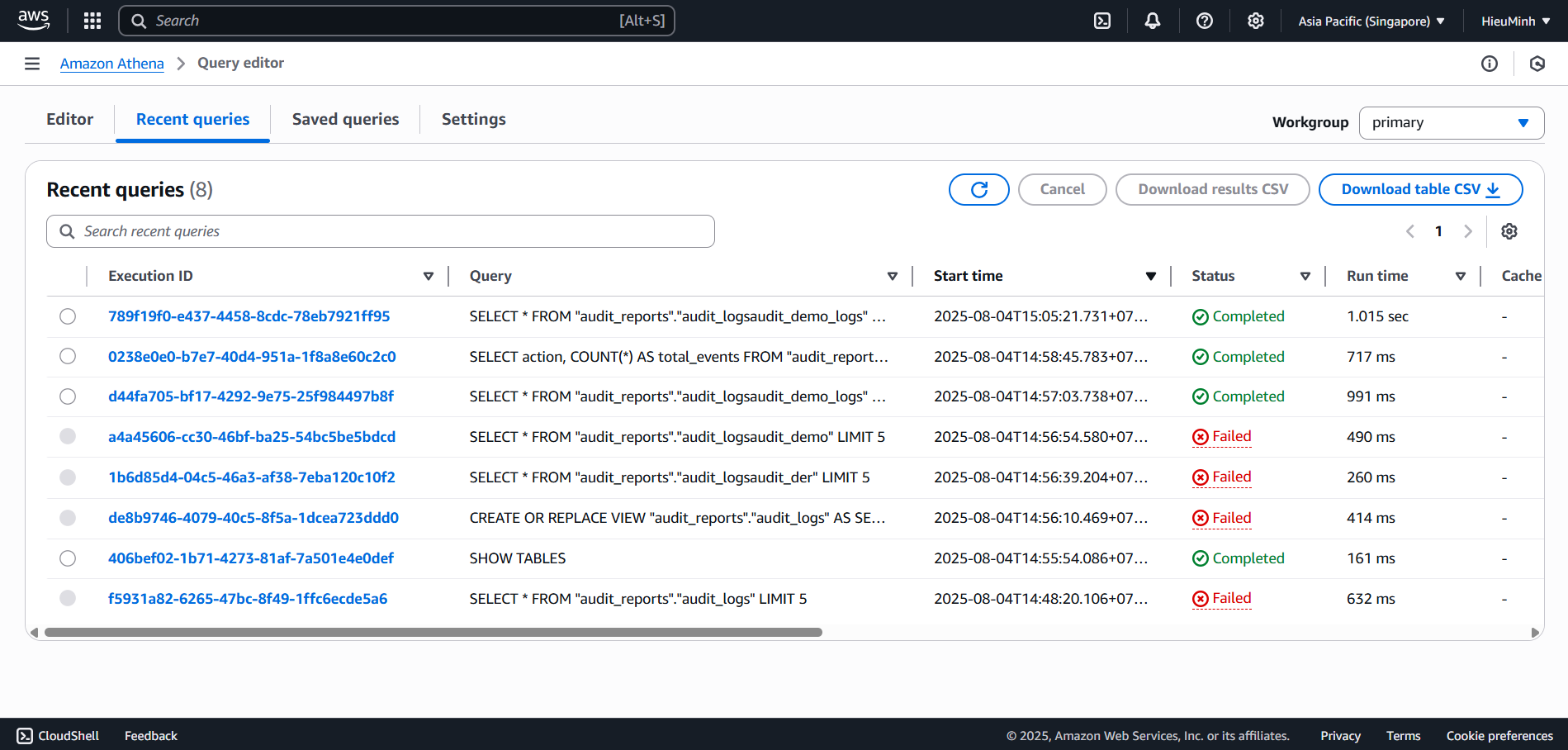This screenshot has width=1568, height=750.
Task: Open execution ID 406bef02-1b71-4273-81af-7a501e4e0def
Action: click(x=251, y=558)
